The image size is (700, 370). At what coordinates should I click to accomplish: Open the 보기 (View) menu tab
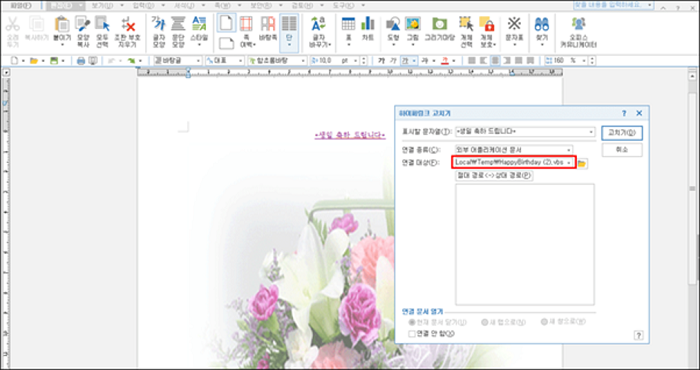(102, 5)
